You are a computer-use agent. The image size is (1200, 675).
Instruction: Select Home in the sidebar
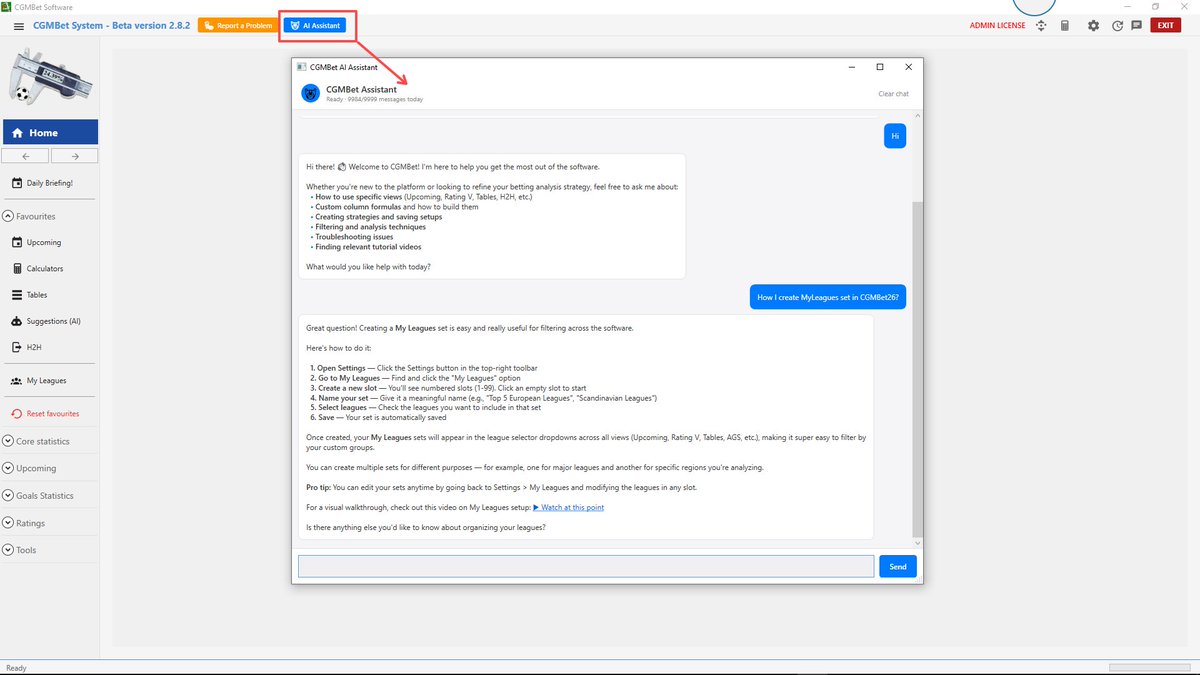[50, 132]
